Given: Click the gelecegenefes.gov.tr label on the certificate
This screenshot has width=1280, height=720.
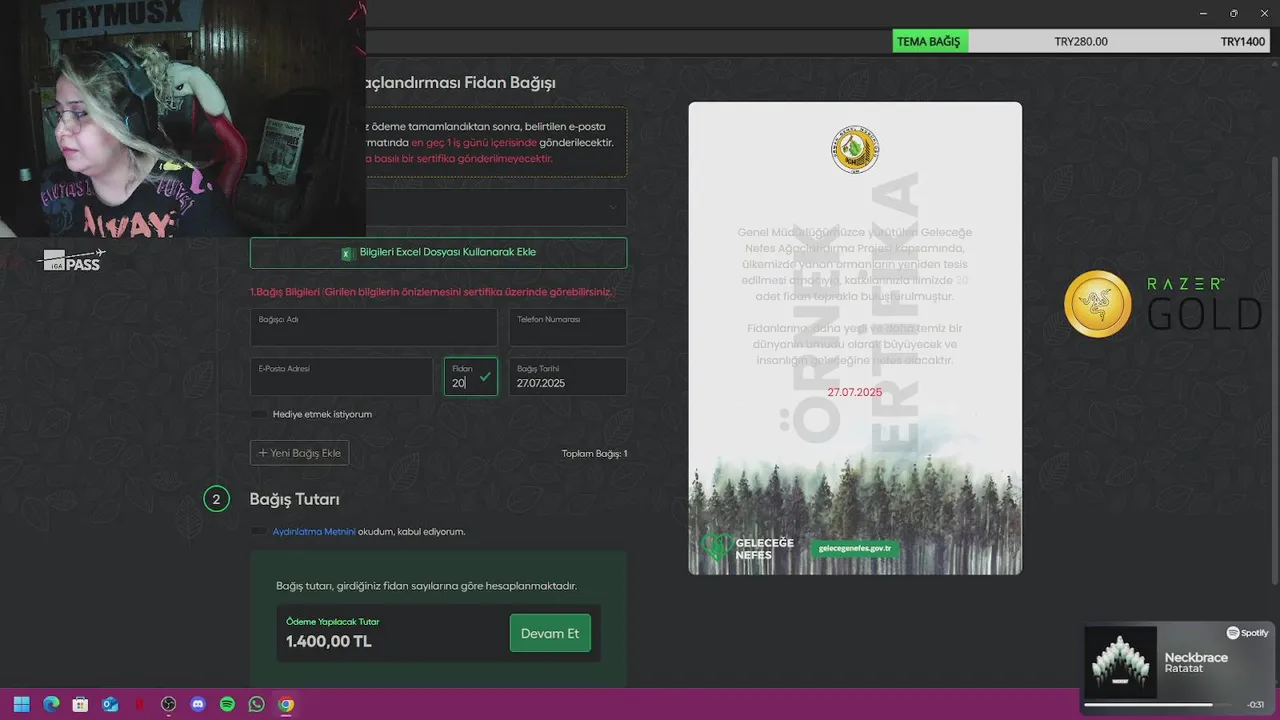Looking at the screenshot, I should click(855, 548).
